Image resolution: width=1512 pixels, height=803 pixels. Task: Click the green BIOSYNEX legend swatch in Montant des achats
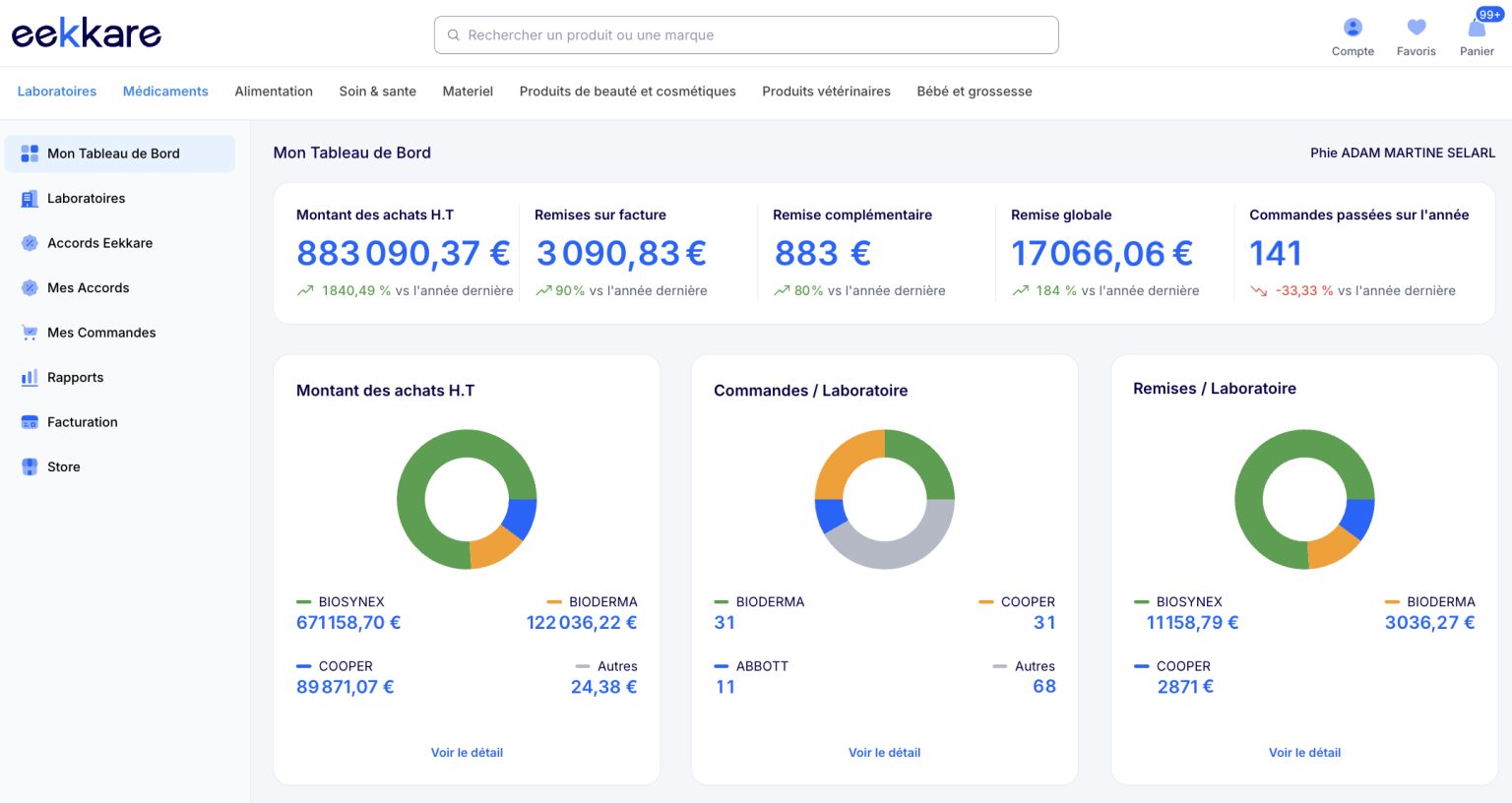(303, 601)
